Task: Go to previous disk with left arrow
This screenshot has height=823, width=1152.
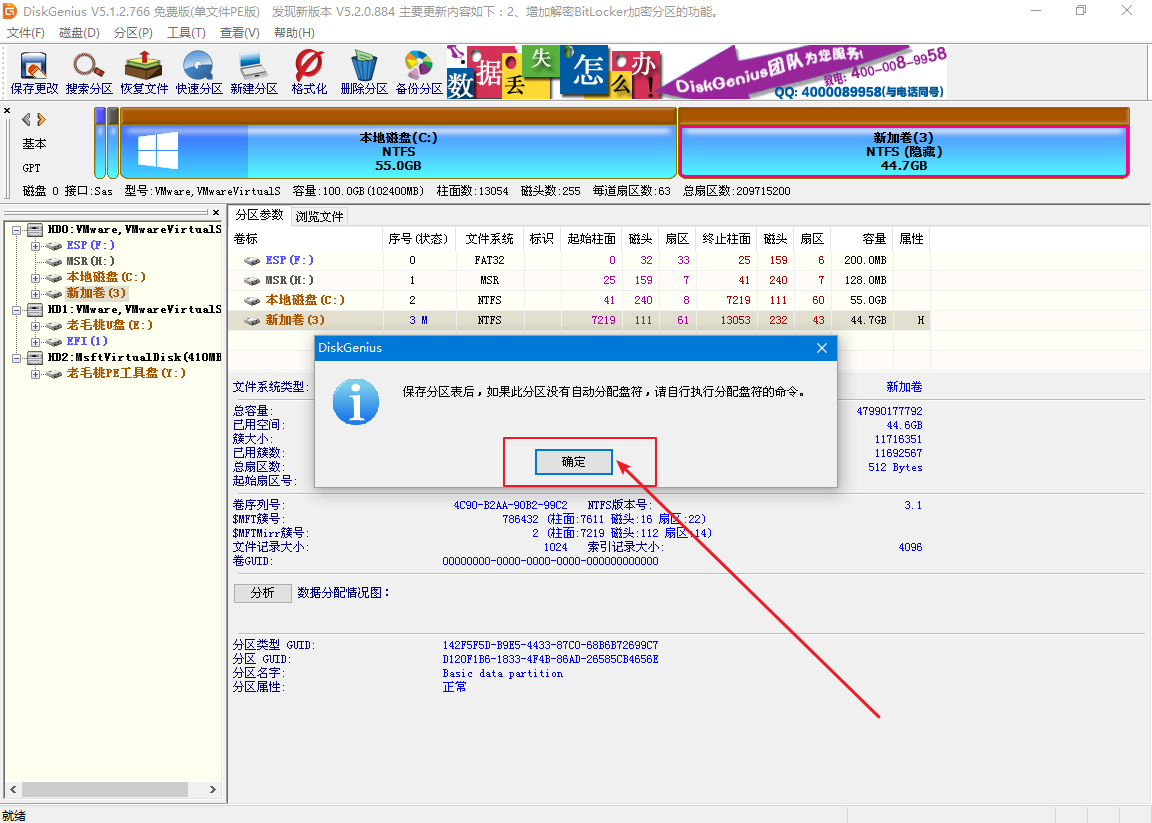Action: pyautogui.click(x=26, y=119)
